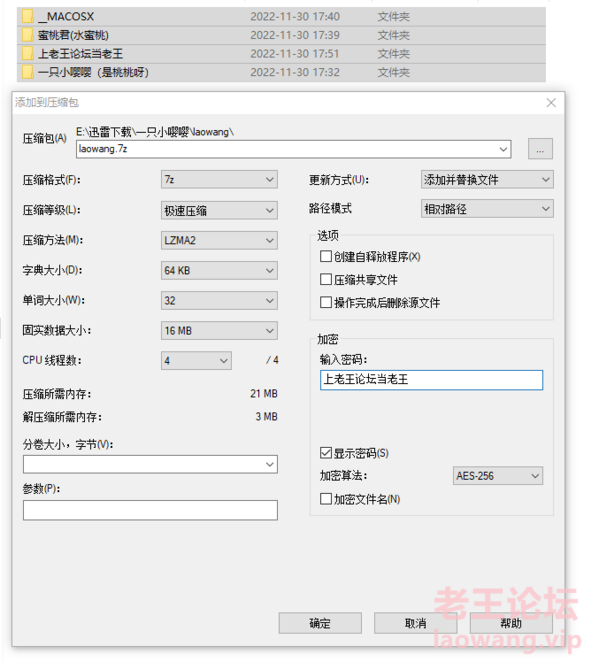
Task: Open the browse button with three dots
Action: pos(540,149)
